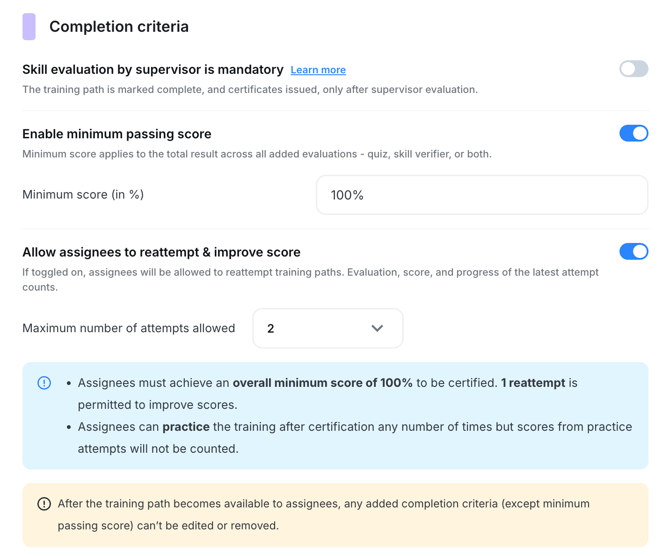Turn off the minimum passing score toggle
This screenshot has width=670, height=556.
tap(633, 133)
